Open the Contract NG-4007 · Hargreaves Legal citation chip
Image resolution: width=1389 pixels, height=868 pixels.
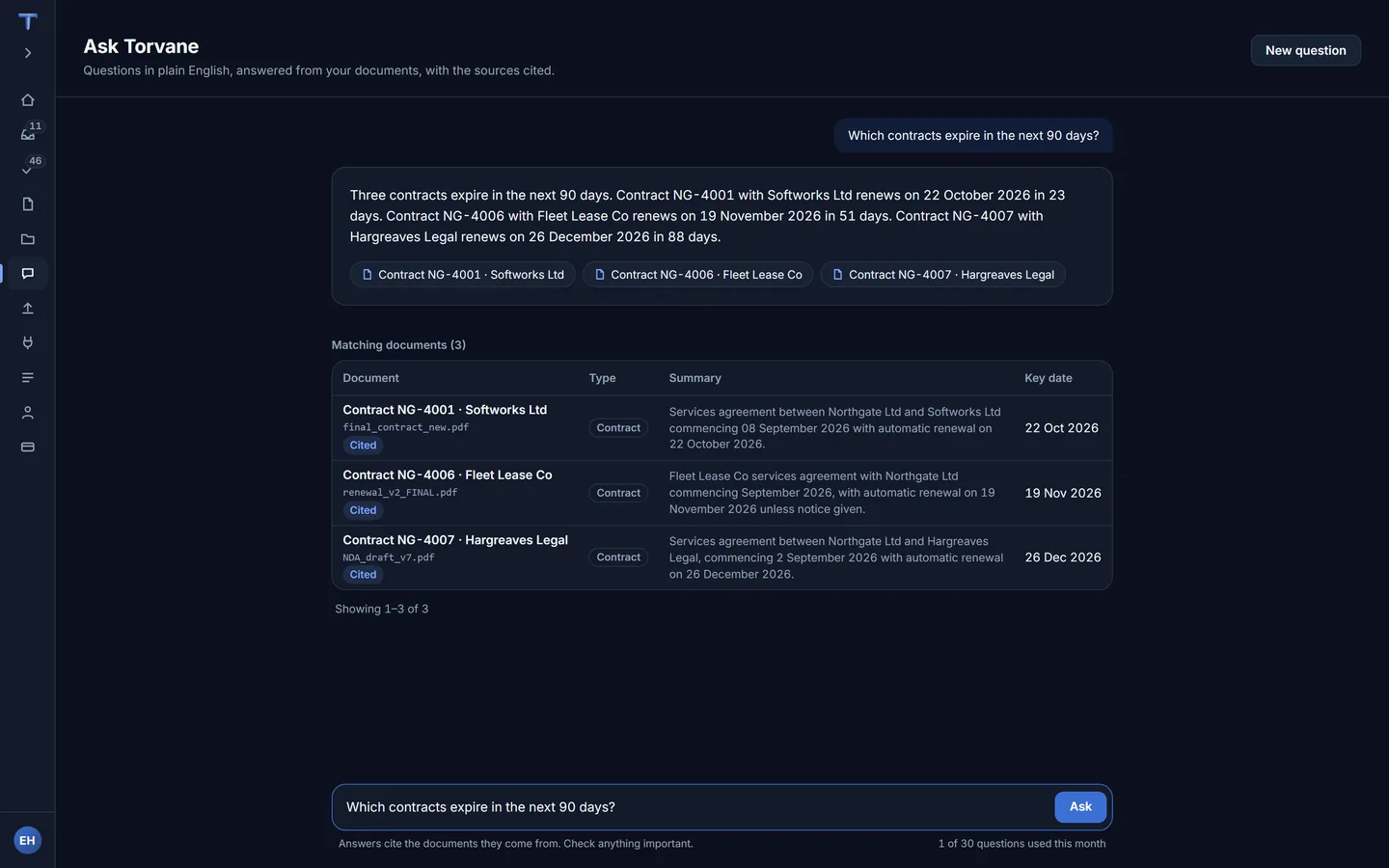(x=942, y=275)
